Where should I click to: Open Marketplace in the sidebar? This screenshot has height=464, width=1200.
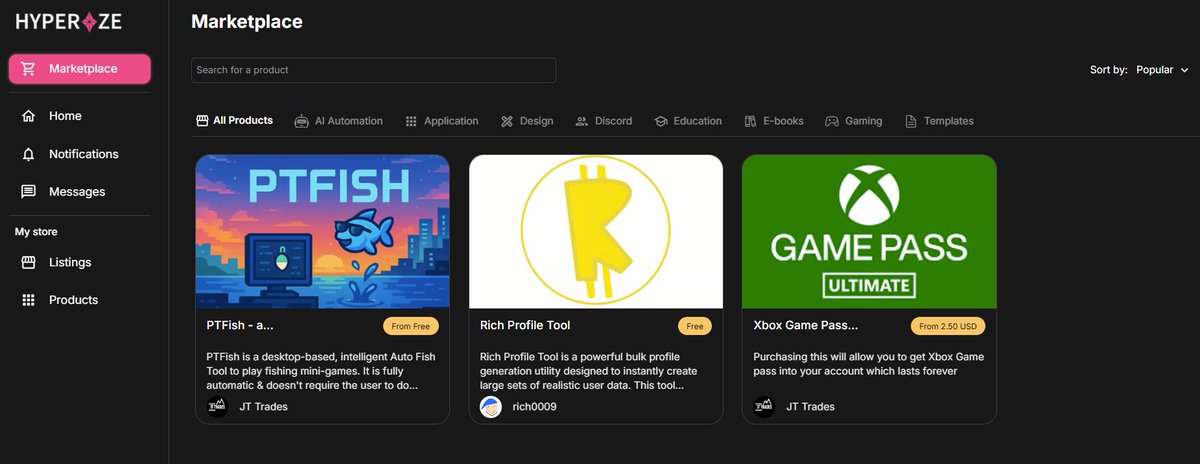(80, 69)
